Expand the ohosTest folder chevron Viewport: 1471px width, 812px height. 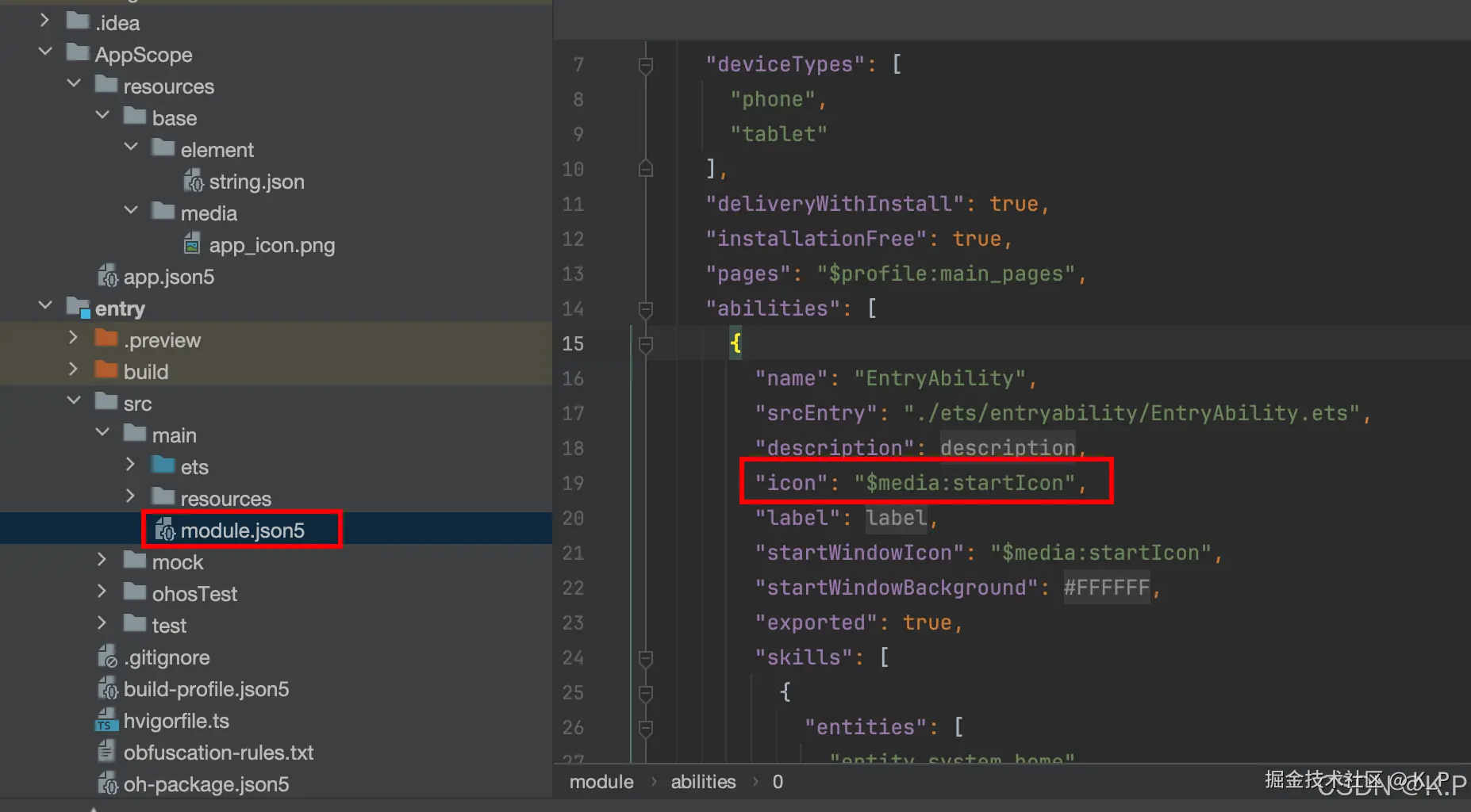pyautogui.click(x=102, y=592)
